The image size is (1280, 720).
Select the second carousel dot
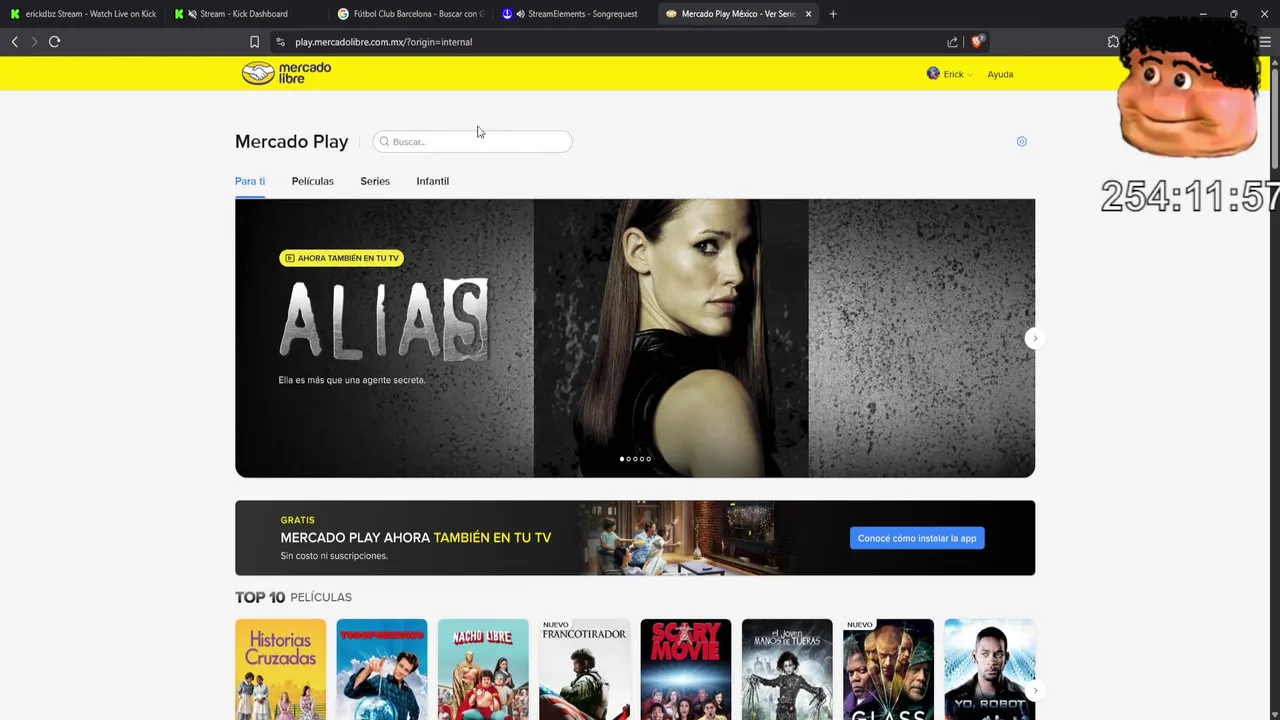pos(628,459)
